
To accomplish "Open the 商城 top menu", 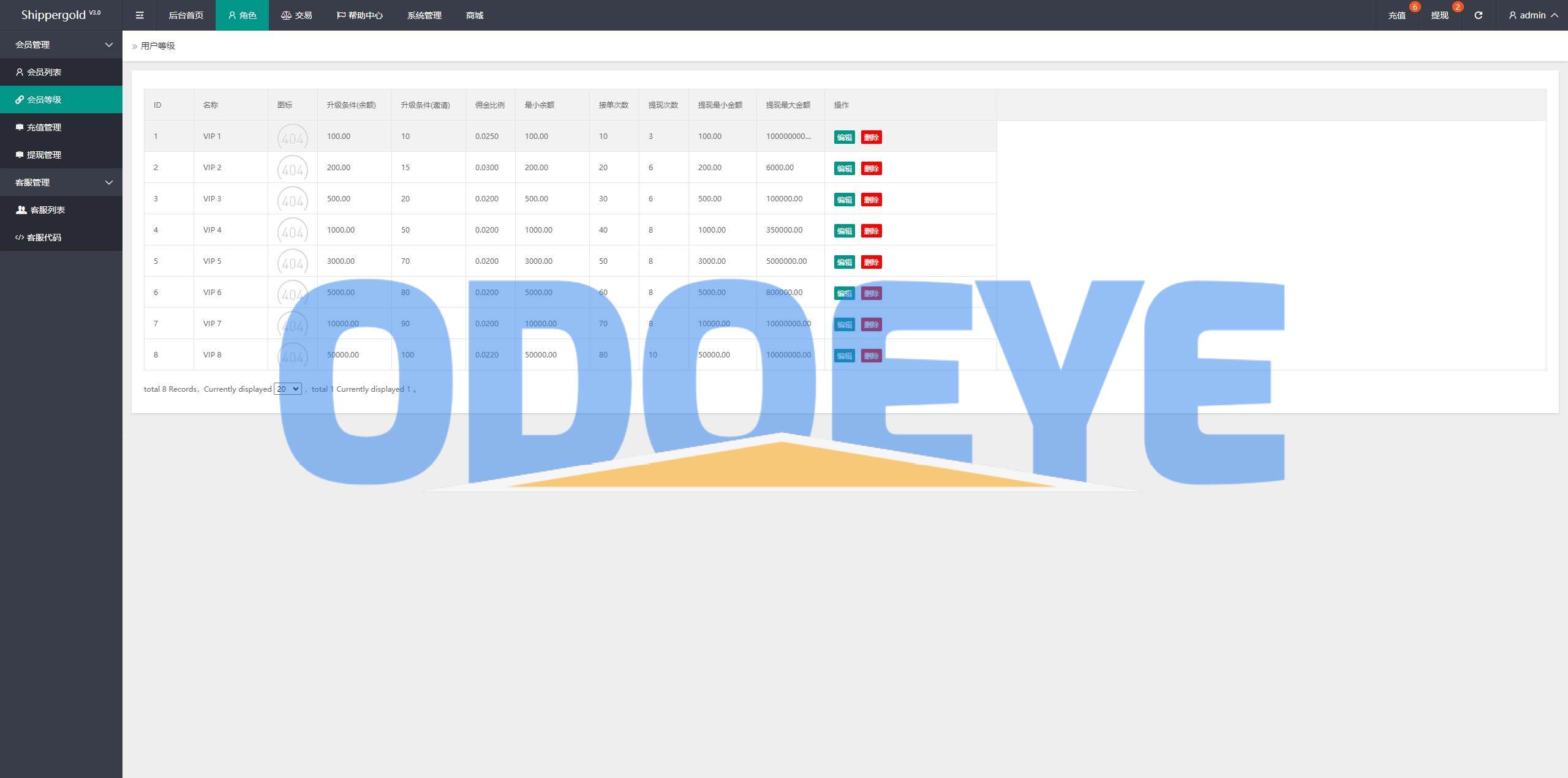I will [475, 15].
